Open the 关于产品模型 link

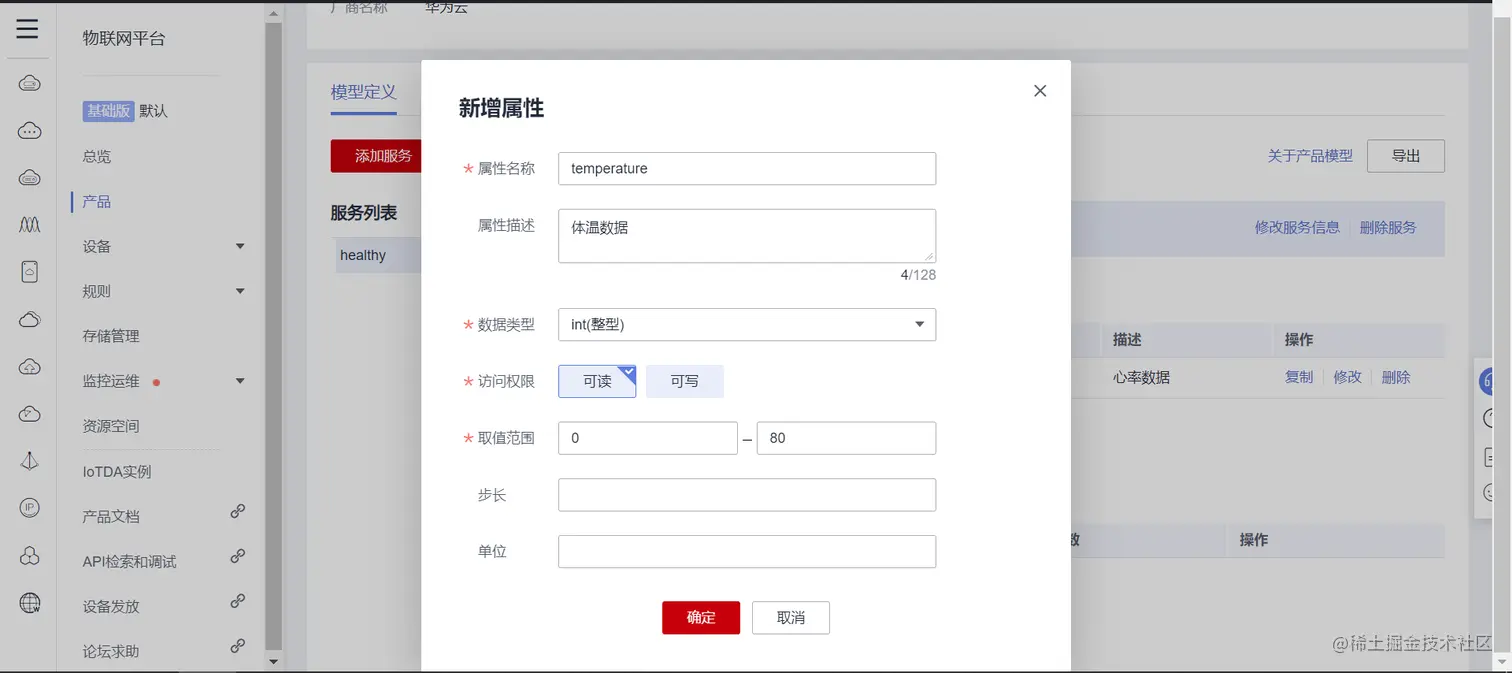tap(1310, 156)
